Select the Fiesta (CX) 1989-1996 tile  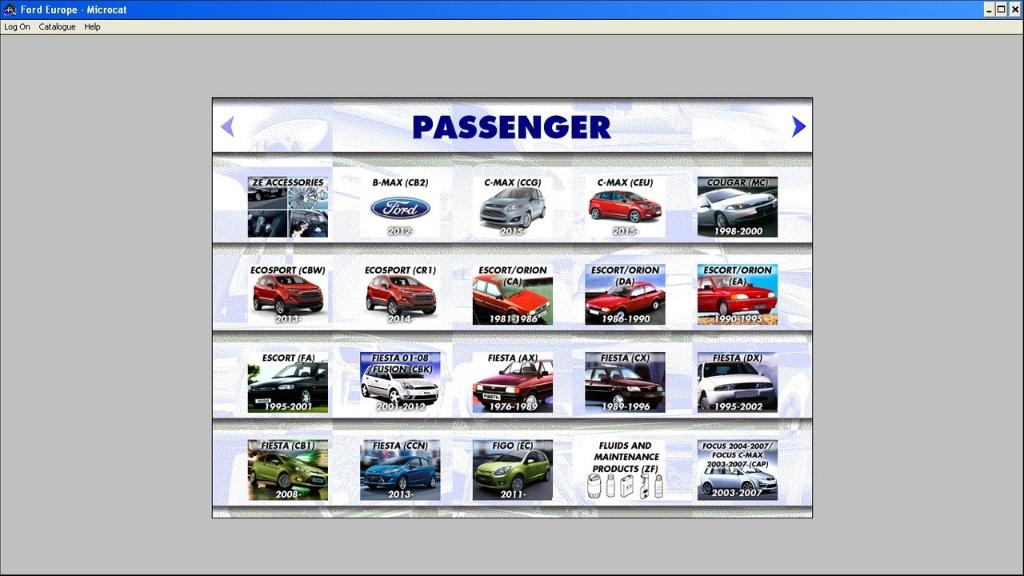click(x=625, y=383)
